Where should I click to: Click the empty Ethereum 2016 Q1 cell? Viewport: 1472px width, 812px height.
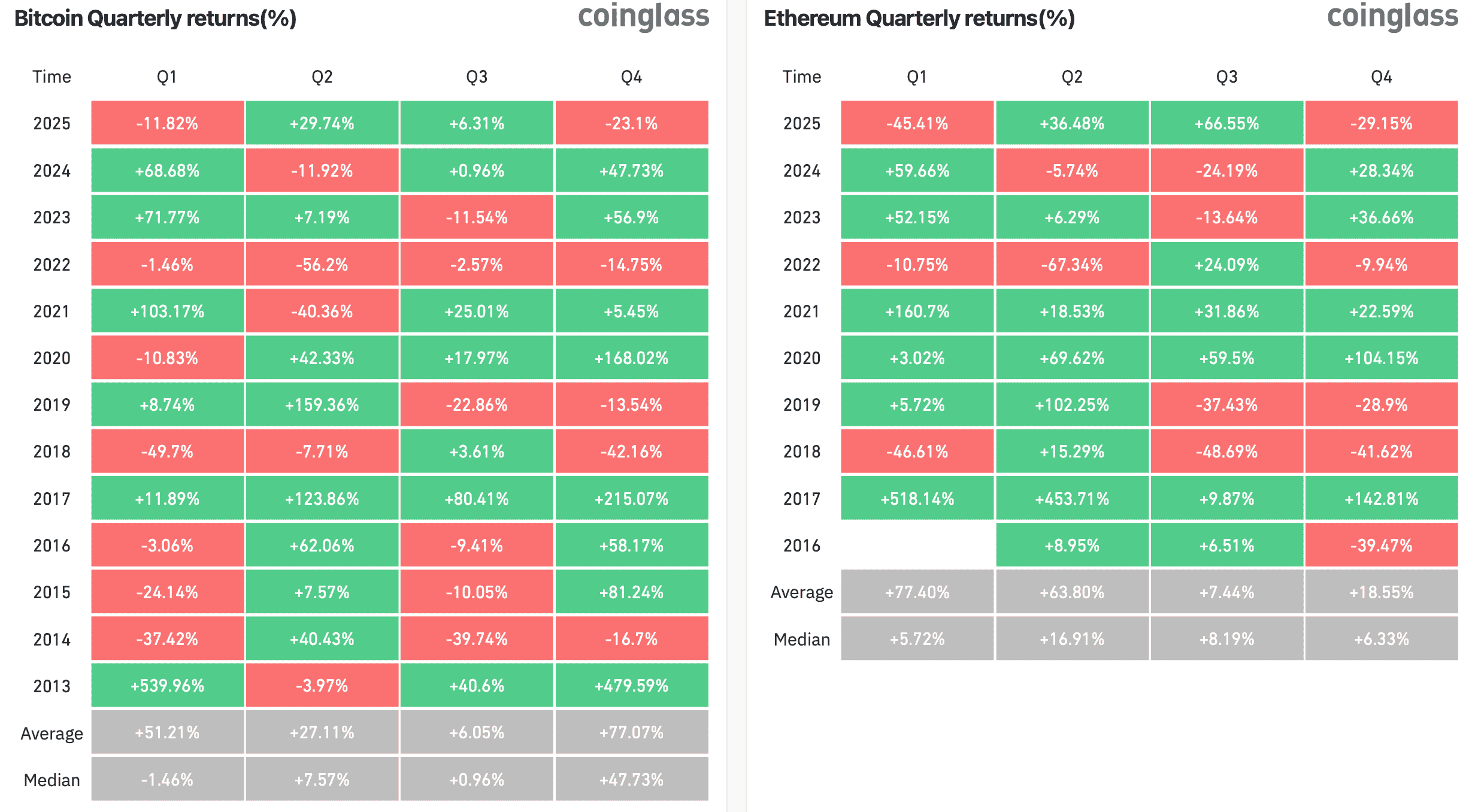coord(917,545)
